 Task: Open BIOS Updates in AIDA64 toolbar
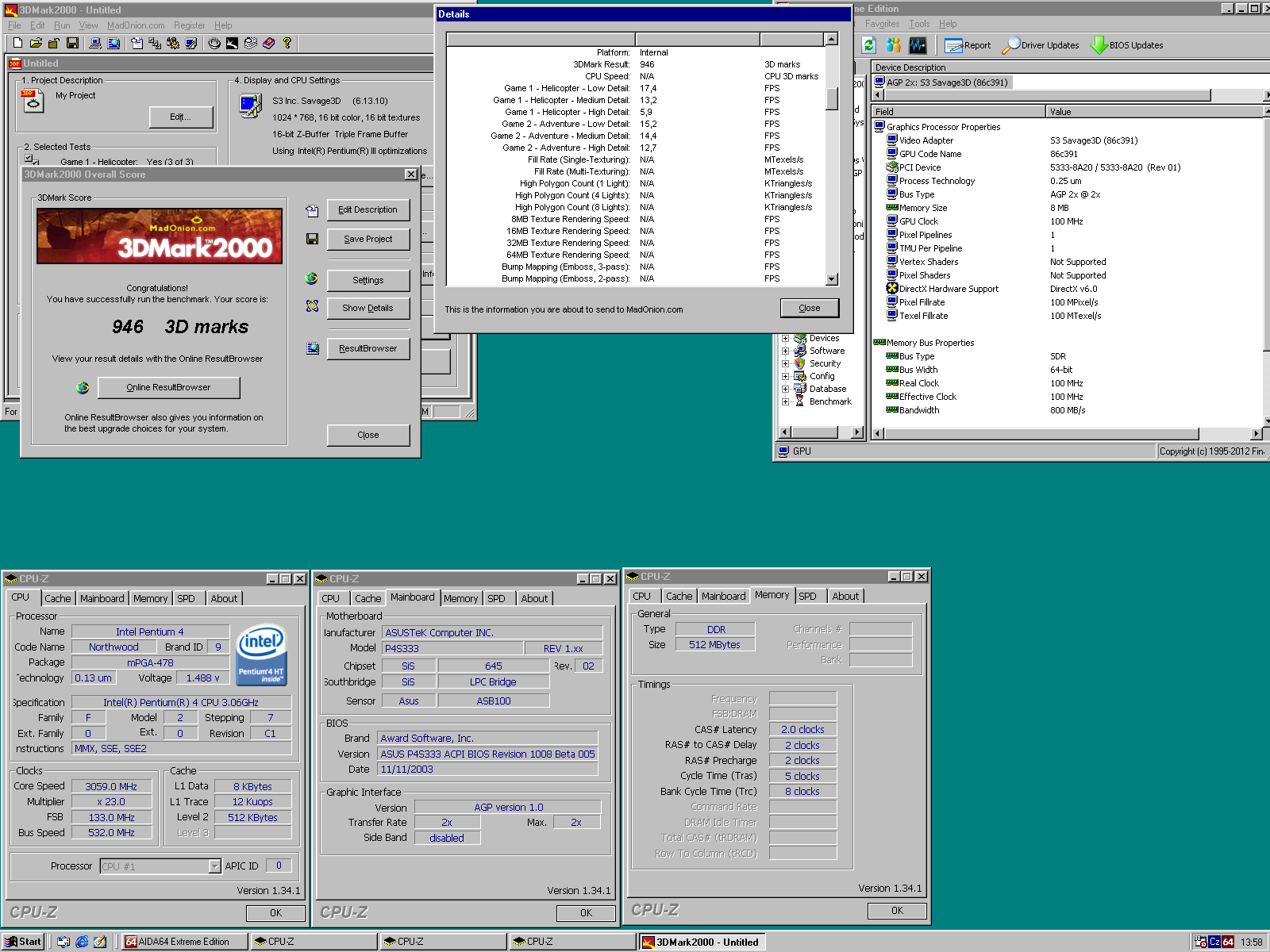[1127, 45]
